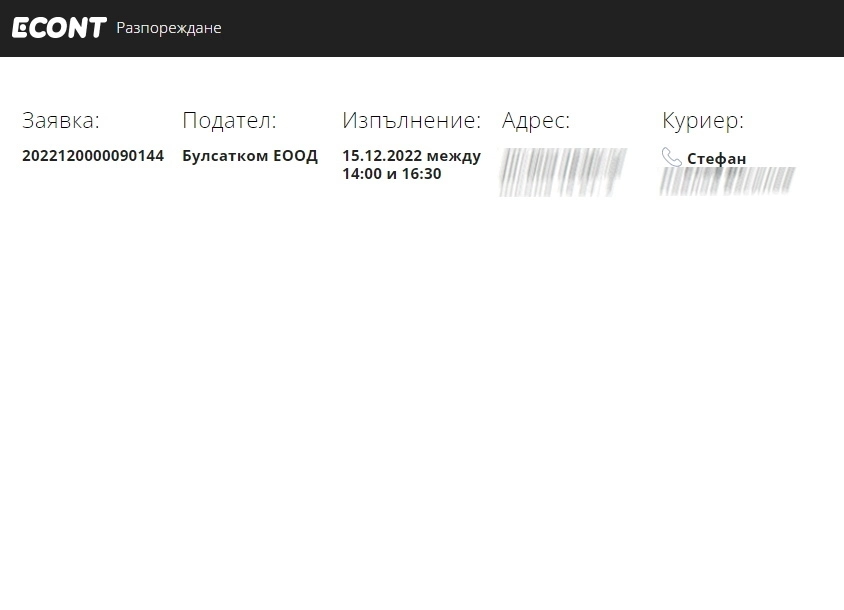Open the Разпореждане header title
The image size is (844, 610).
click(168, 28)
